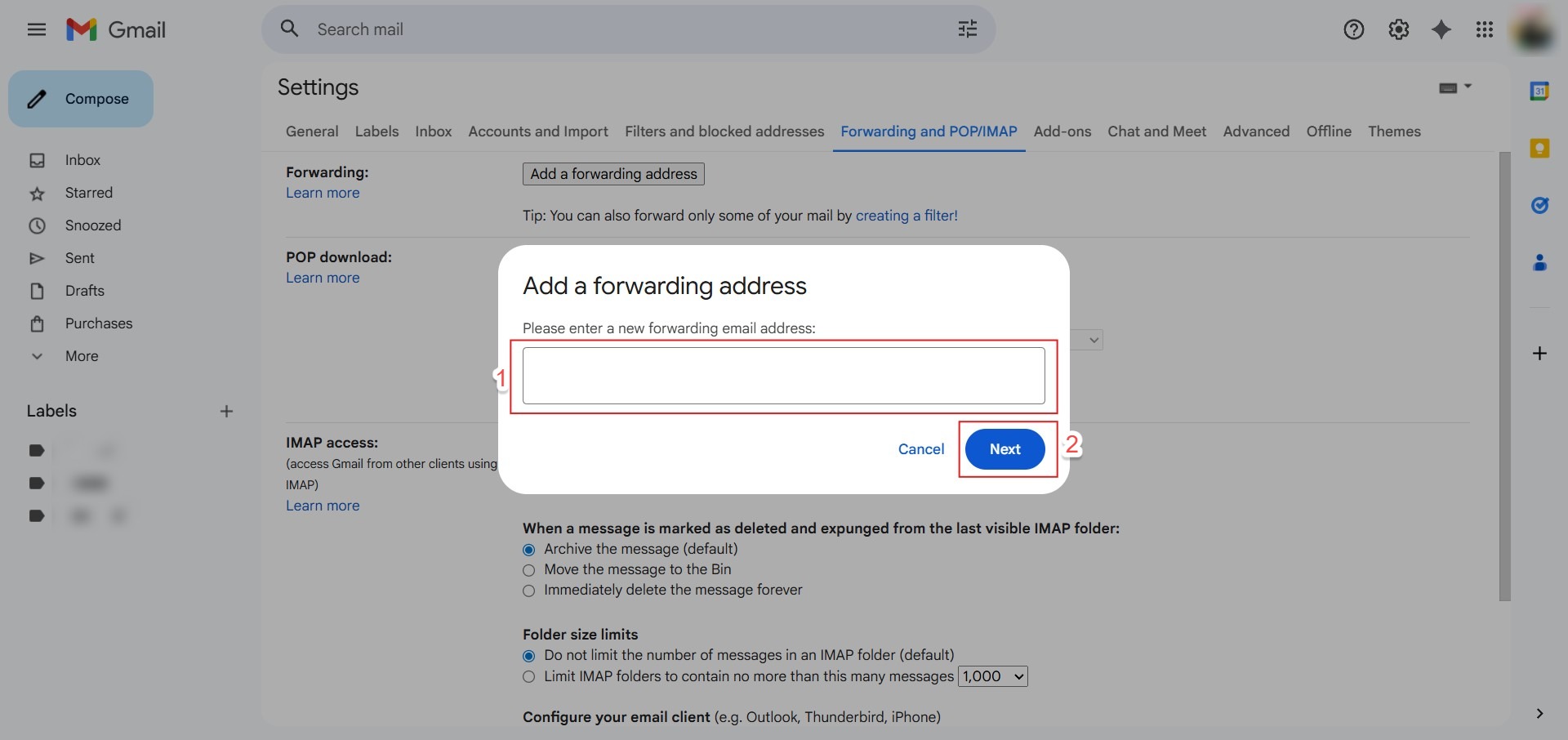The height and width of the screenshot is (740, 1568).
Task: Select Immediately delete the message forever
Action: pos(529,591)
